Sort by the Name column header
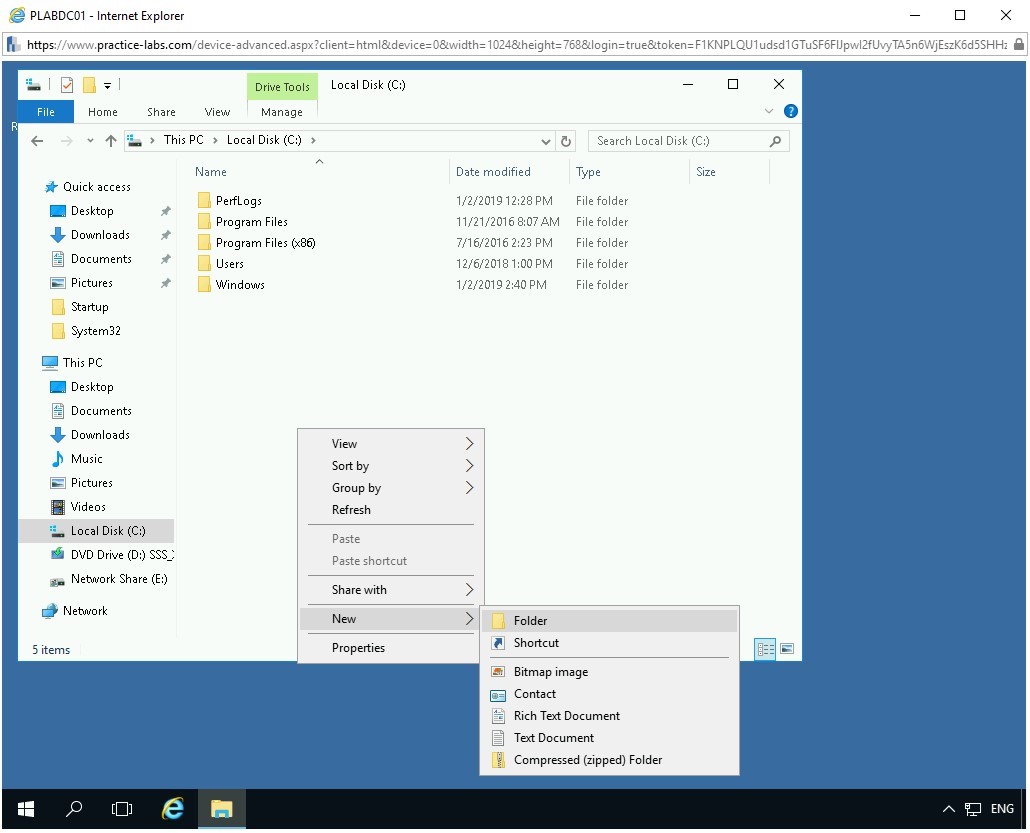The width and height of the screenshot is (1030, 833). [210, 171]
